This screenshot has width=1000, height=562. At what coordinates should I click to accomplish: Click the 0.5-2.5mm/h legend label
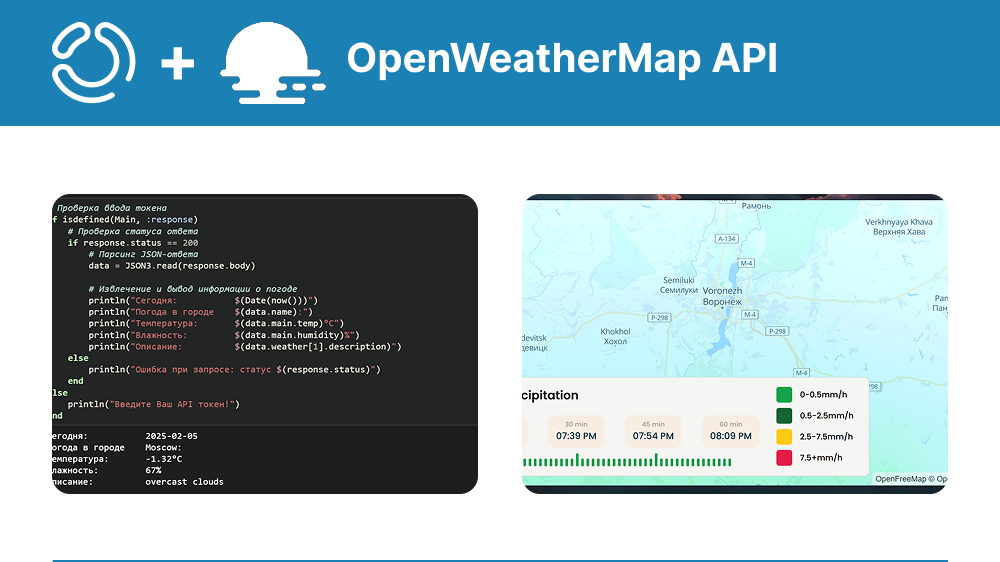827,416
